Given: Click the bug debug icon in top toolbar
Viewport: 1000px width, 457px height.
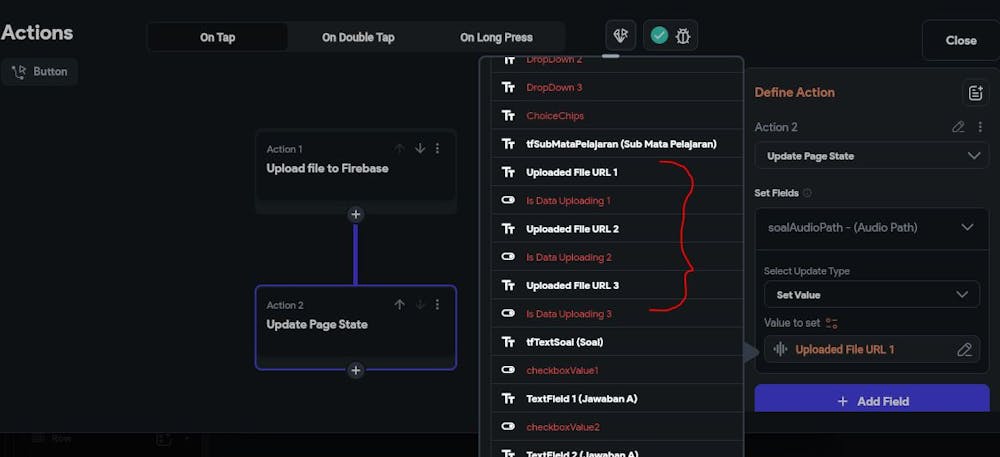Looking at the screenshot, I should [683, 36].
